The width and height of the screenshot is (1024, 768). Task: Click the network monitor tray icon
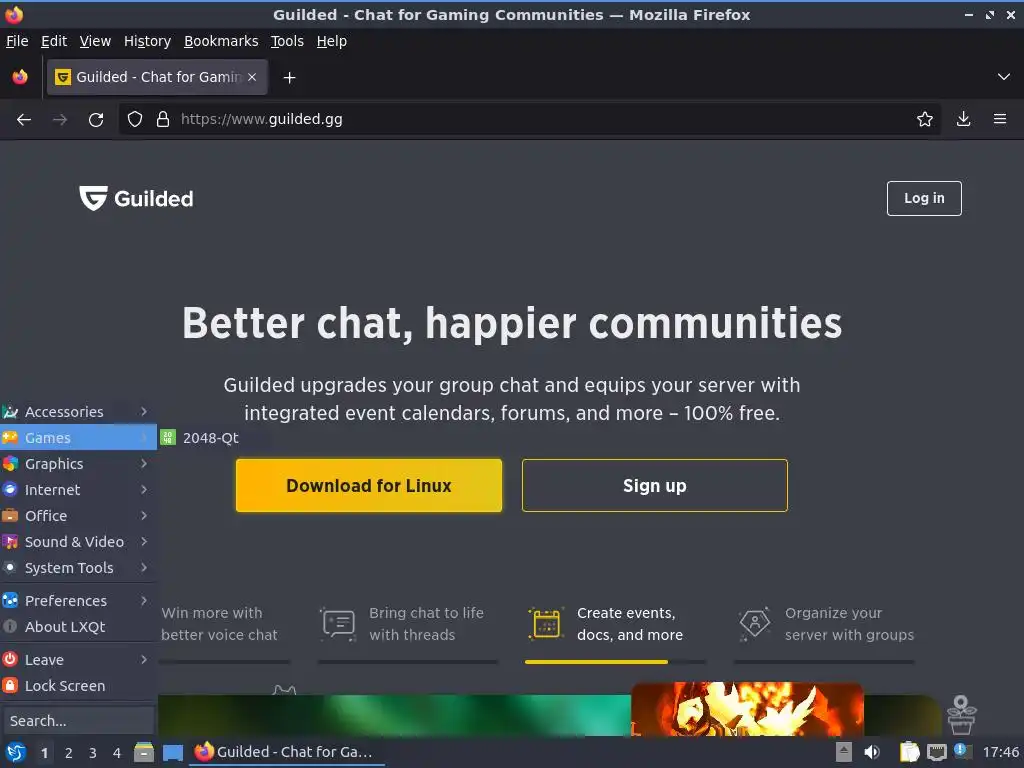tap(936, 753)
